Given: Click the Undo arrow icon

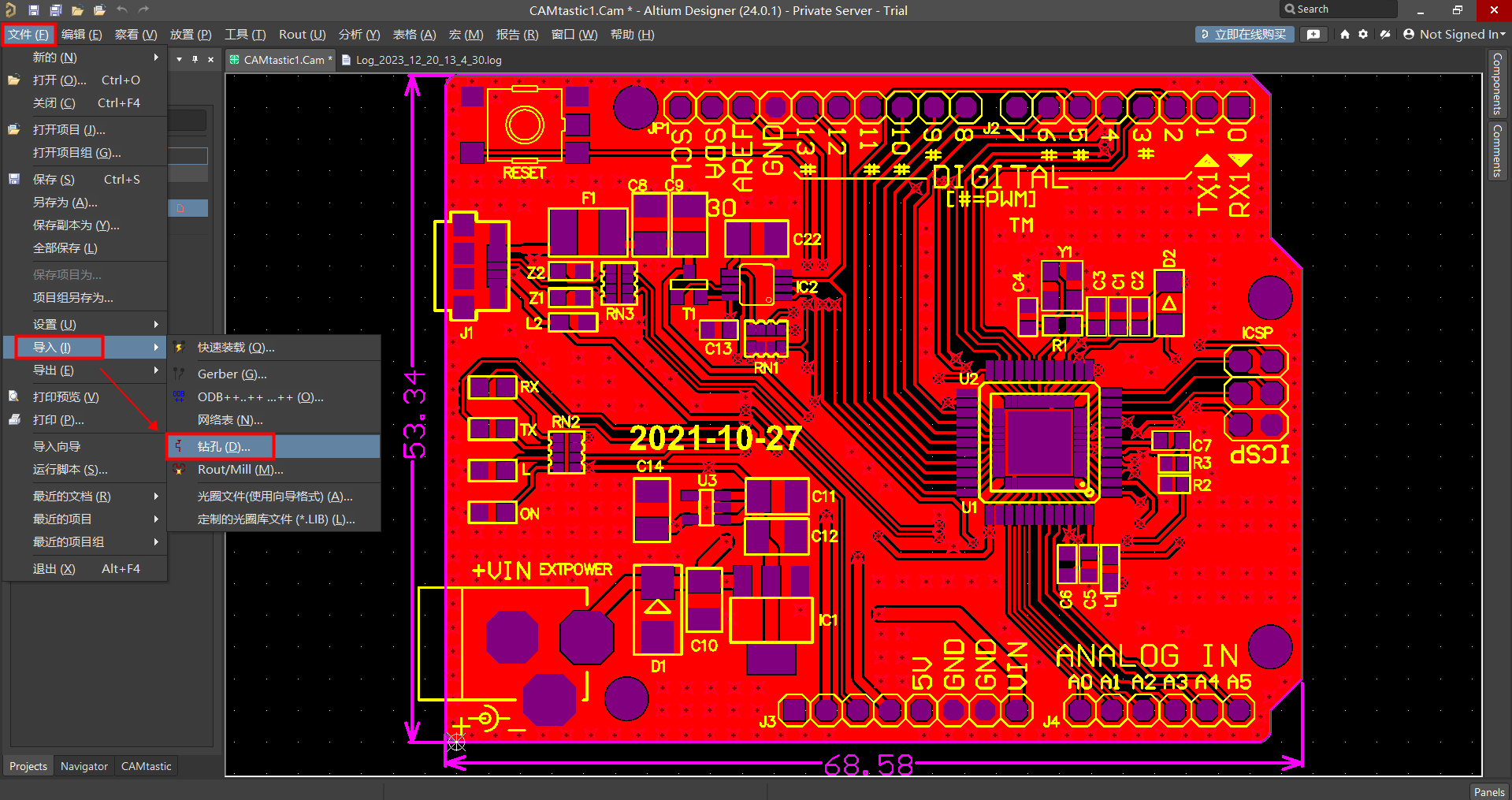Looking at the screenshot, I should click(x=122, y=10).
